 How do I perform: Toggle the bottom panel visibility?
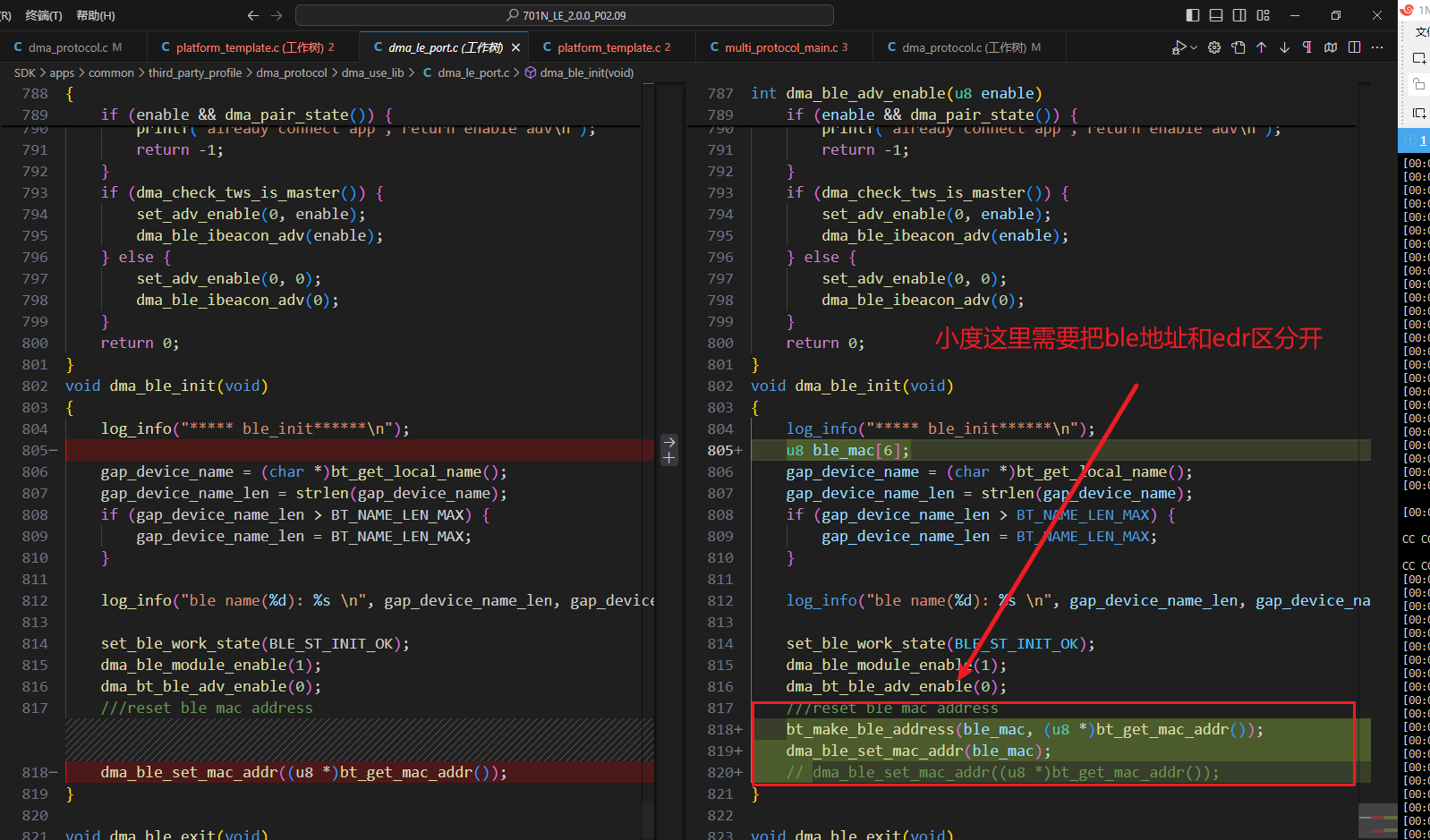[1216, 15]
